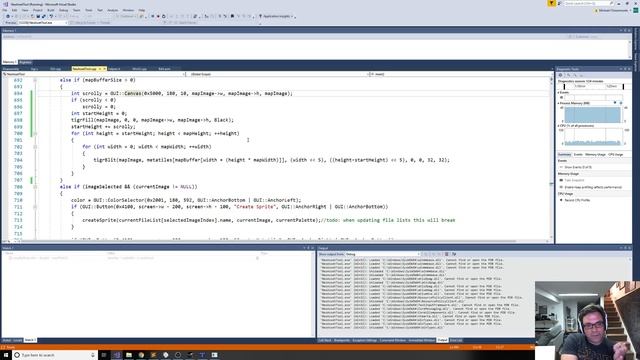Open the Show output from dropdown
Screen dimensions: 640x360
pyautogui.click(x=382, y=254)
